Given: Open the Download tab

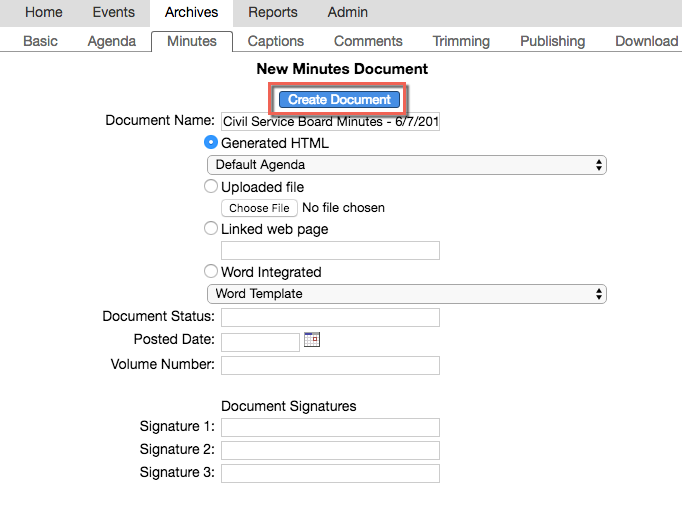Looking at the screenshot, I should click(x=647, y=41).
